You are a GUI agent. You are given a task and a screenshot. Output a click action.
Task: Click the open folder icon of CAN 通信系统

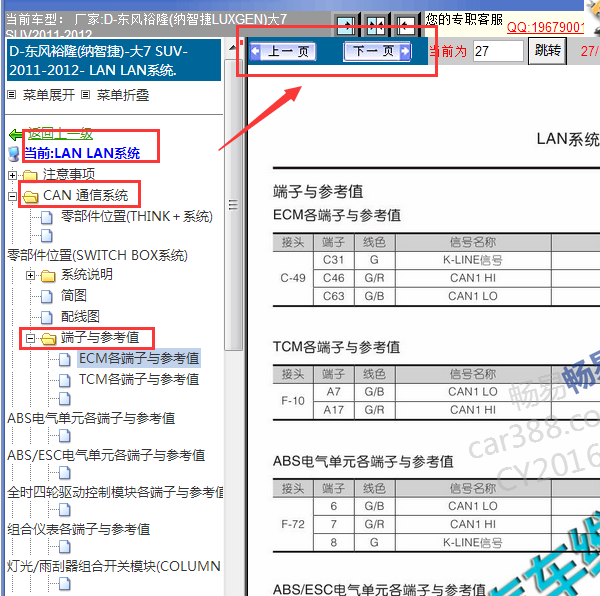(x=30, y=197)
